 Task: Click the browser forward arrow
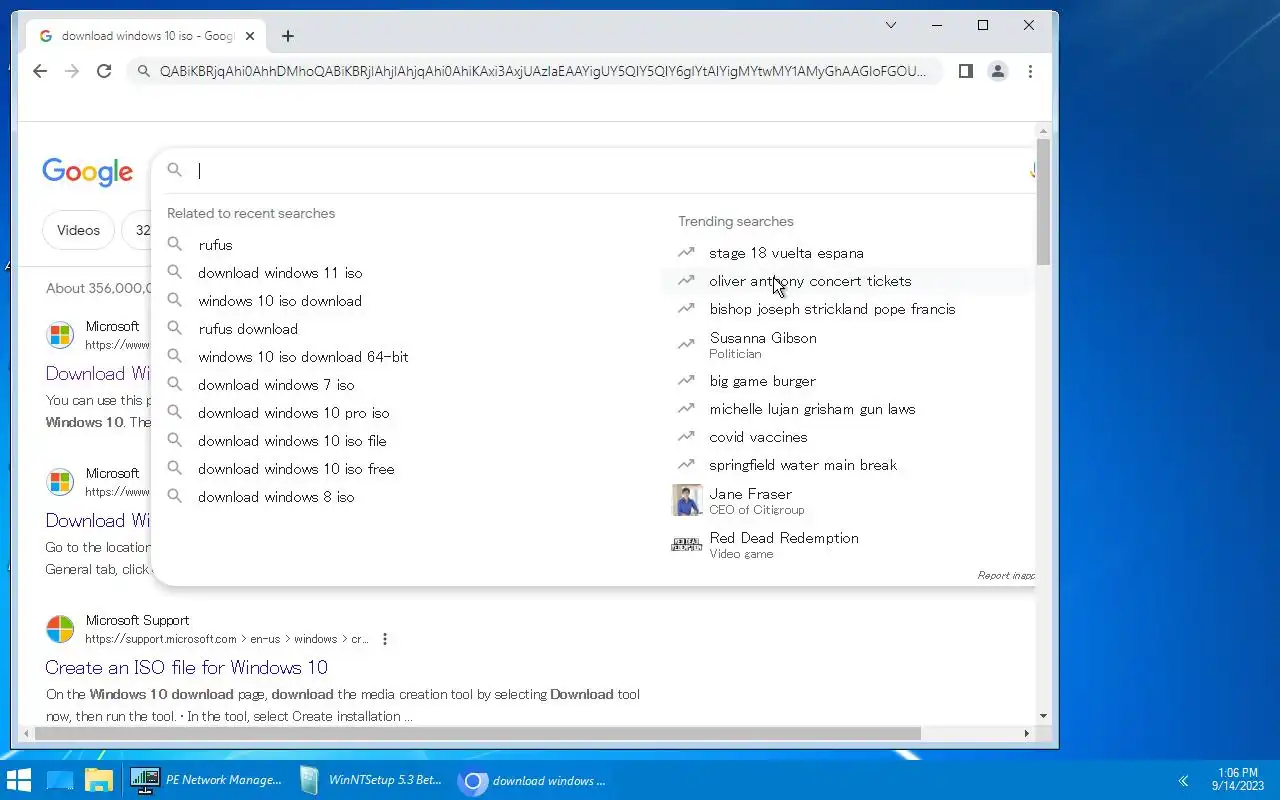tap(72, 71)
